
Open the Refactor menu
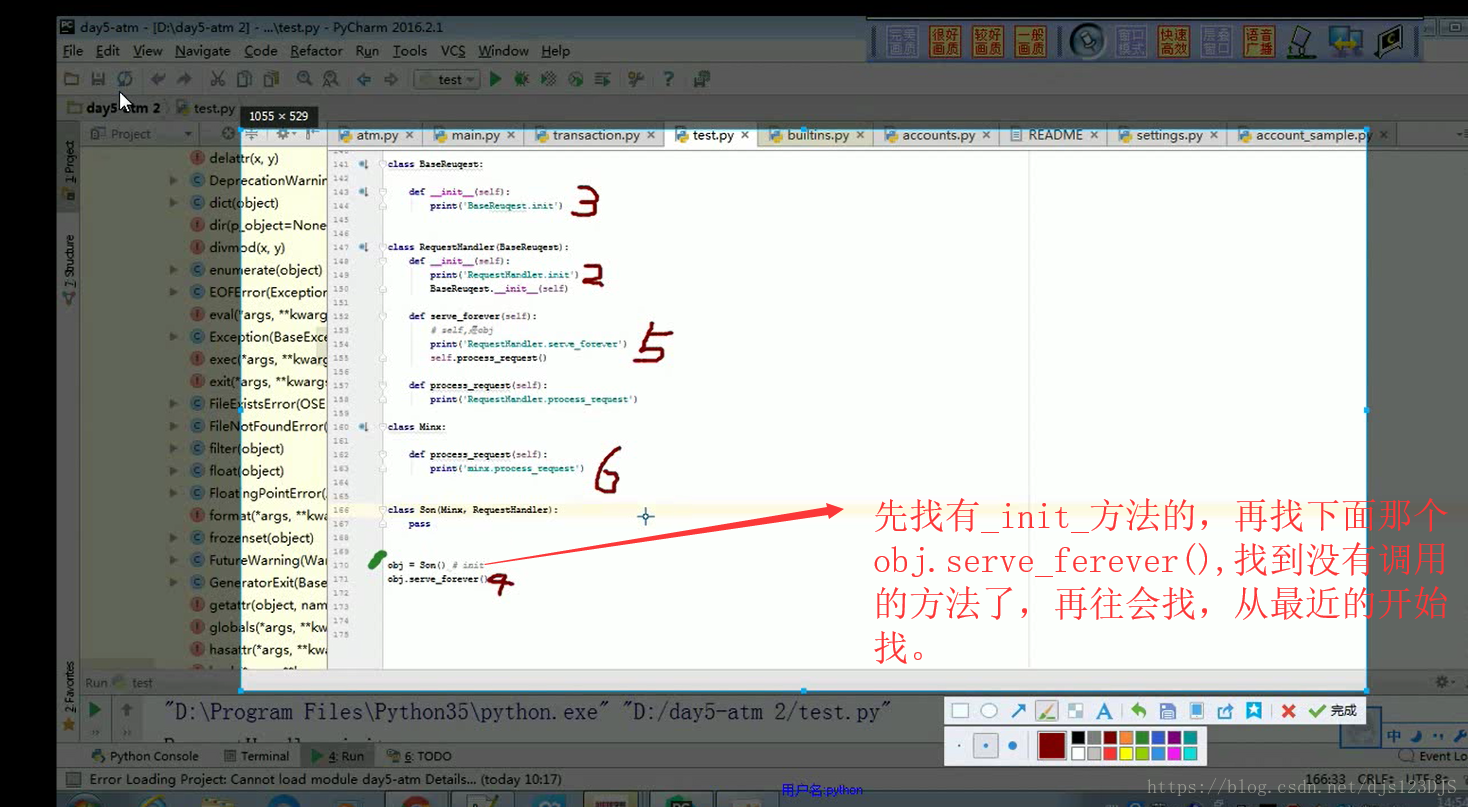click(x=316, y=51)
